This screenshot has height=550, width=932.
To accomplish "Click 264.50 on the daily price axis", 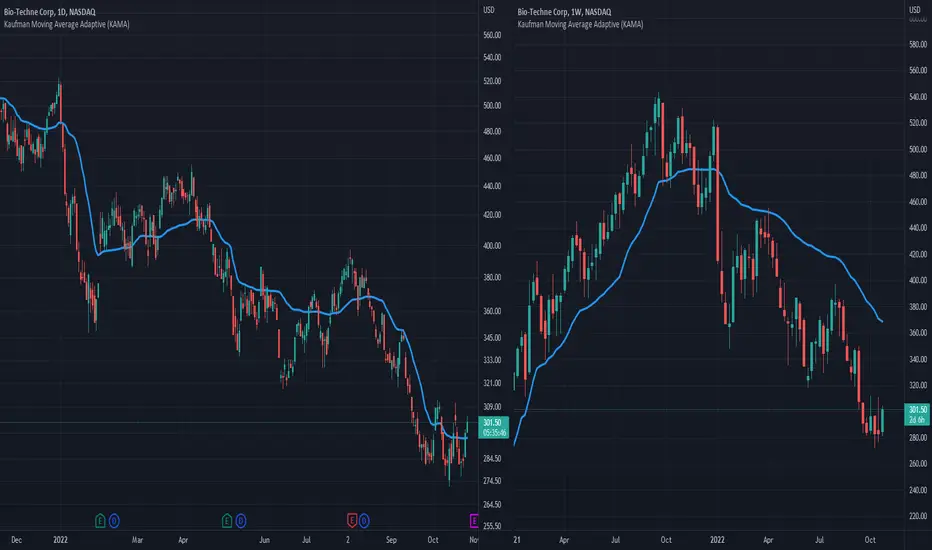I will pyautogui.click(x=492, y=505).
